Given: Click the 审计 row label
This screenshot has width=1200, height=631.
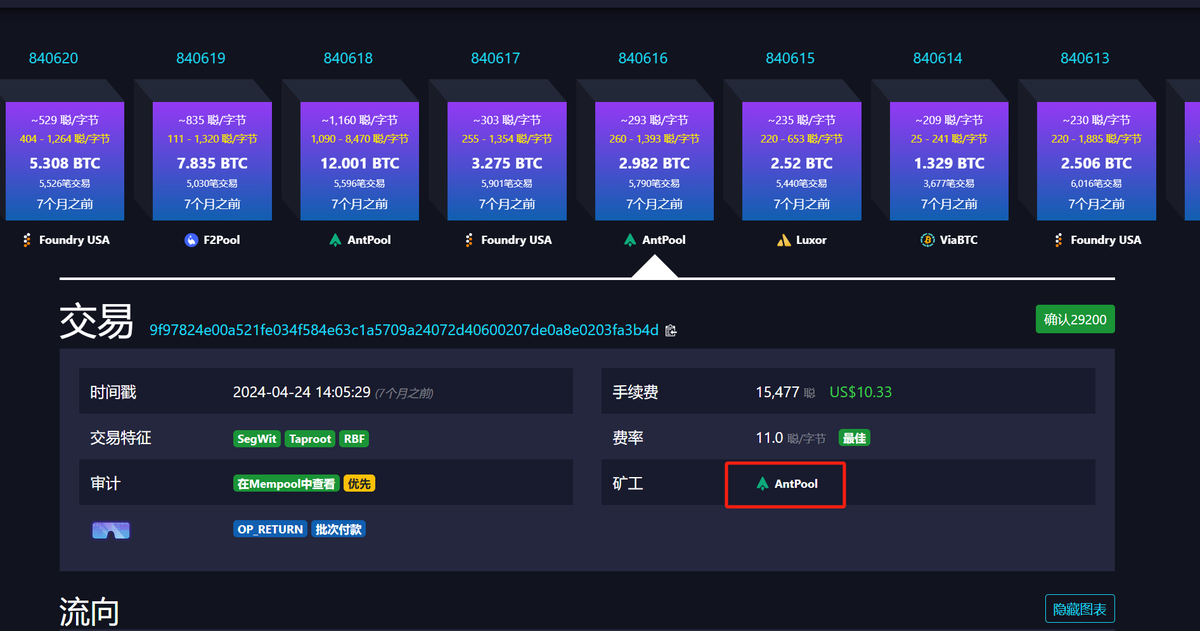Looking at the screenshot, I should [x=106, y=484].
